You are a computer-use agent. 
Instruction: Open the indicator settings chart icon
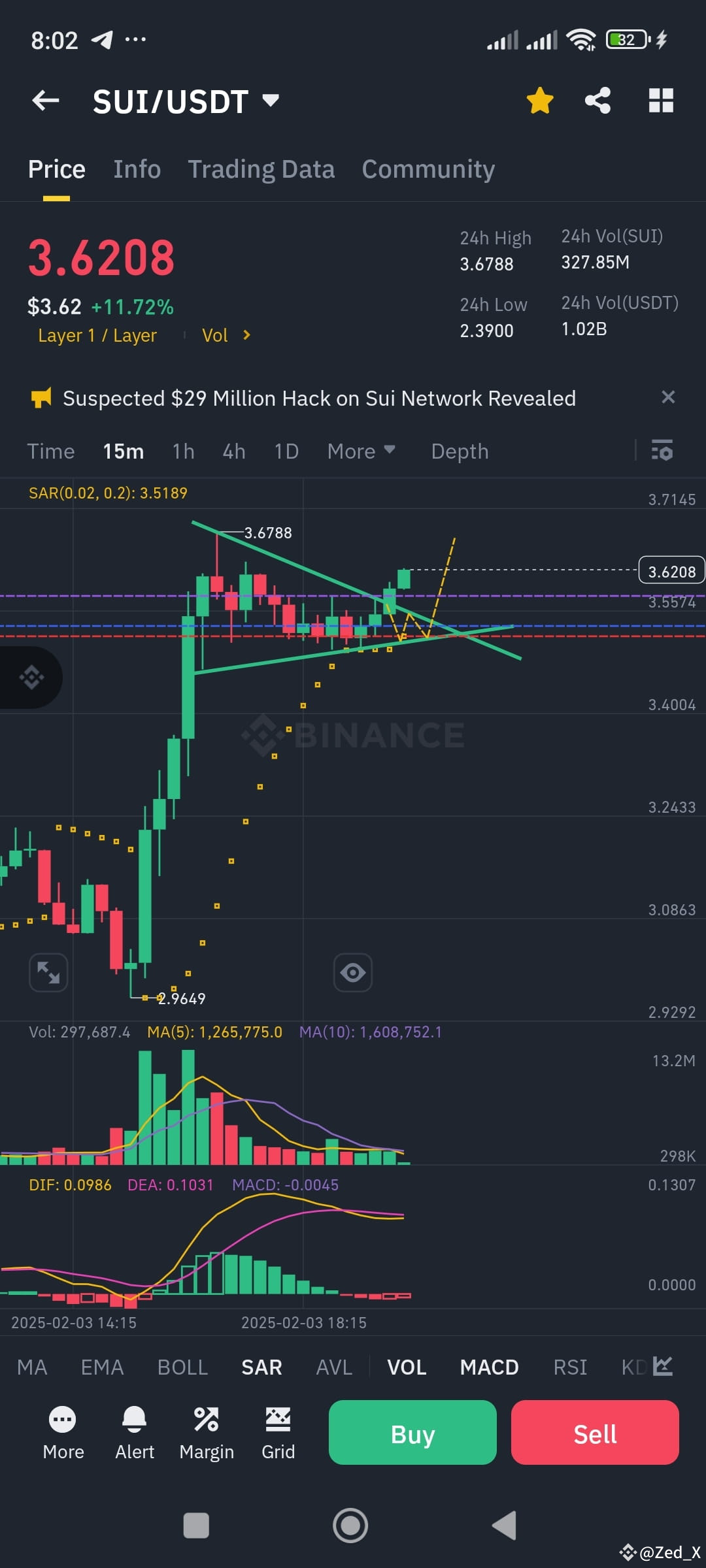(x=663, y=1366)
